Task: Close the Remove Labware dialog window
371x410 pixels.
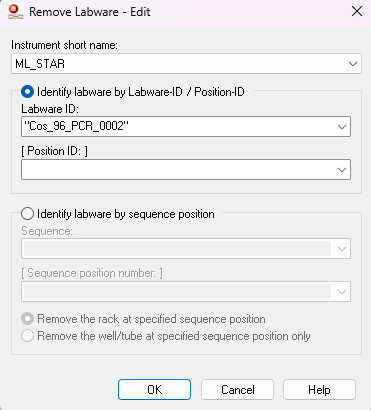Action: click(x=357, y=12)
